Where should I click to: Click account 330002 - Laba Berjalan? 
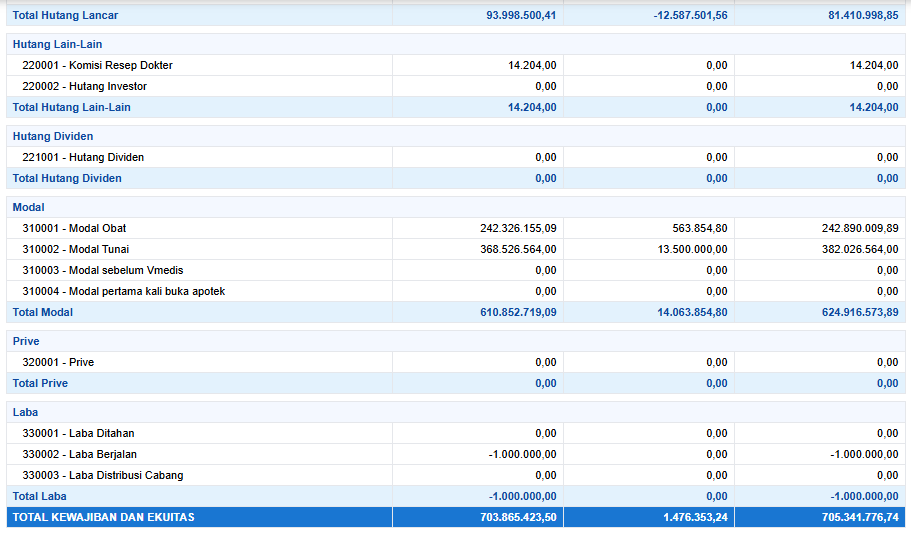79,454
